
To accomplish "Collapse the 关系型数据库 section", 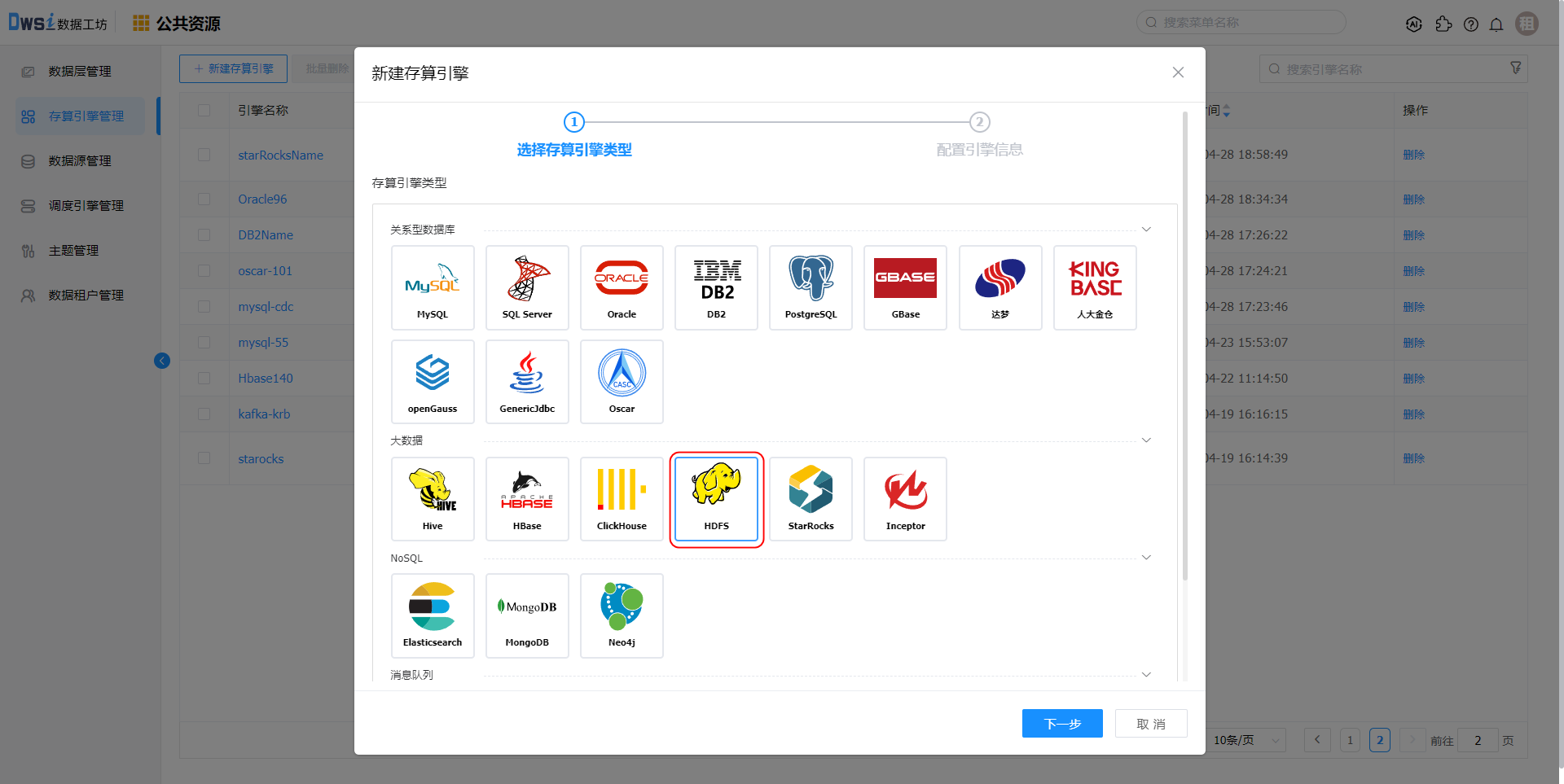I will 1146,230.
